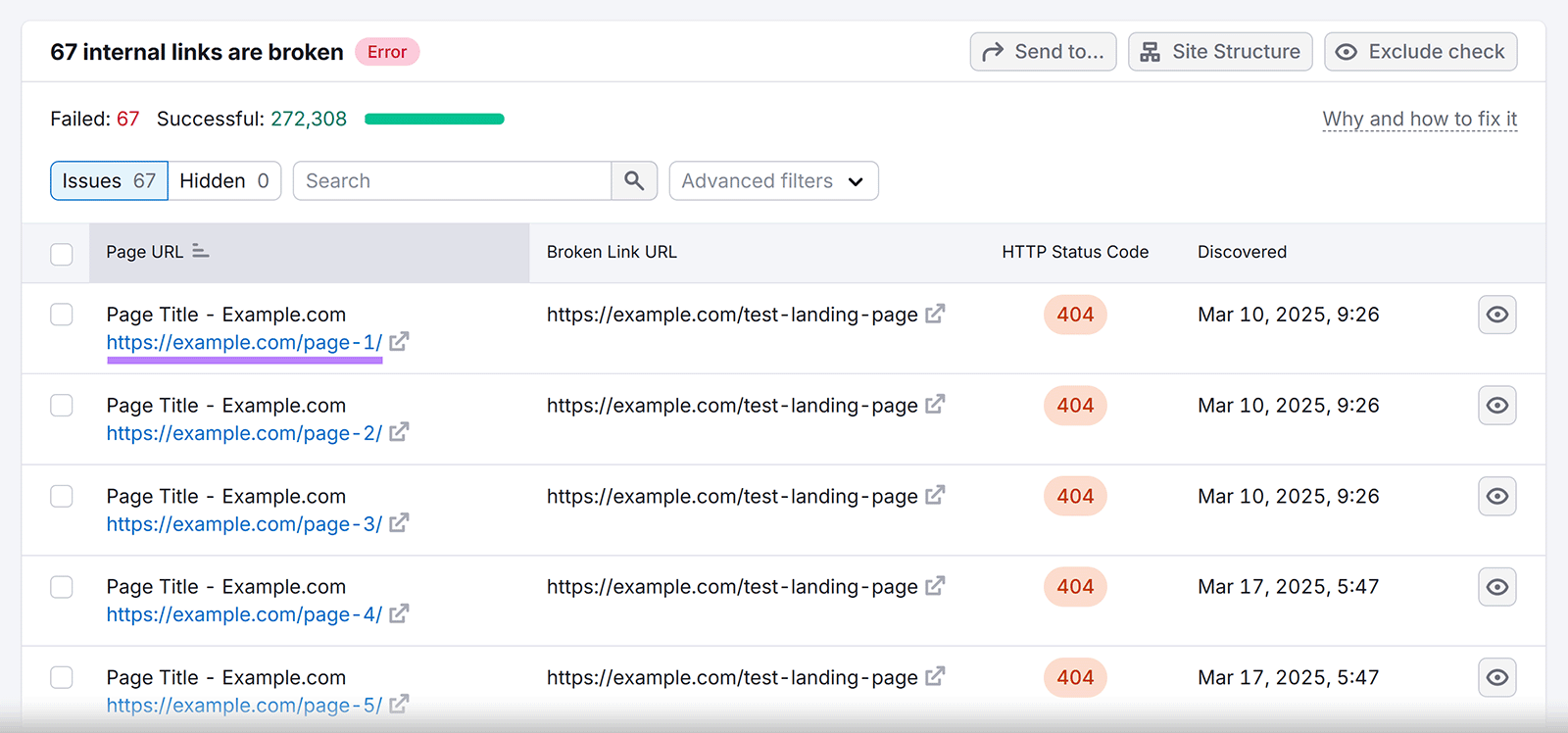Hide the page-4 issue with eye icon
Viewport: 1568px width, 733px height.
tap(1496, 587)
